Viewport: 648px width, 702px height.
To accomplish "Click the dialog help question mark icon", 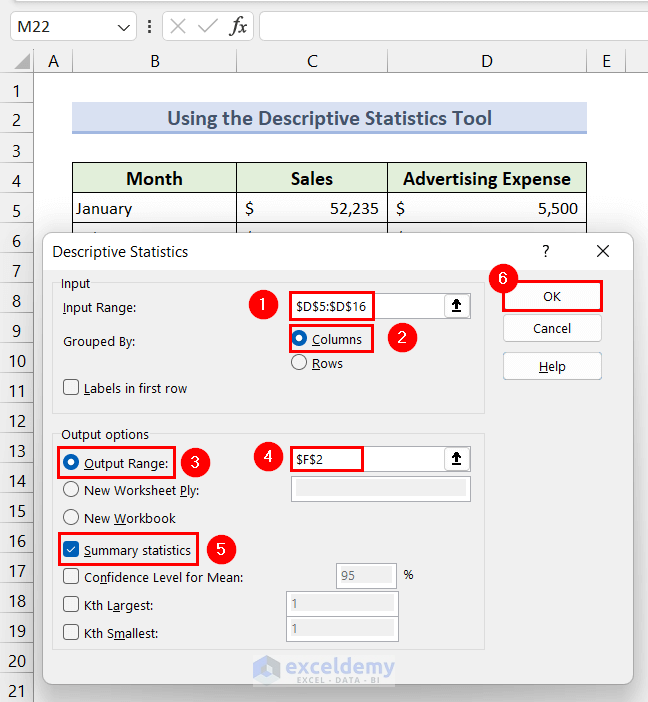I will 545,251.
